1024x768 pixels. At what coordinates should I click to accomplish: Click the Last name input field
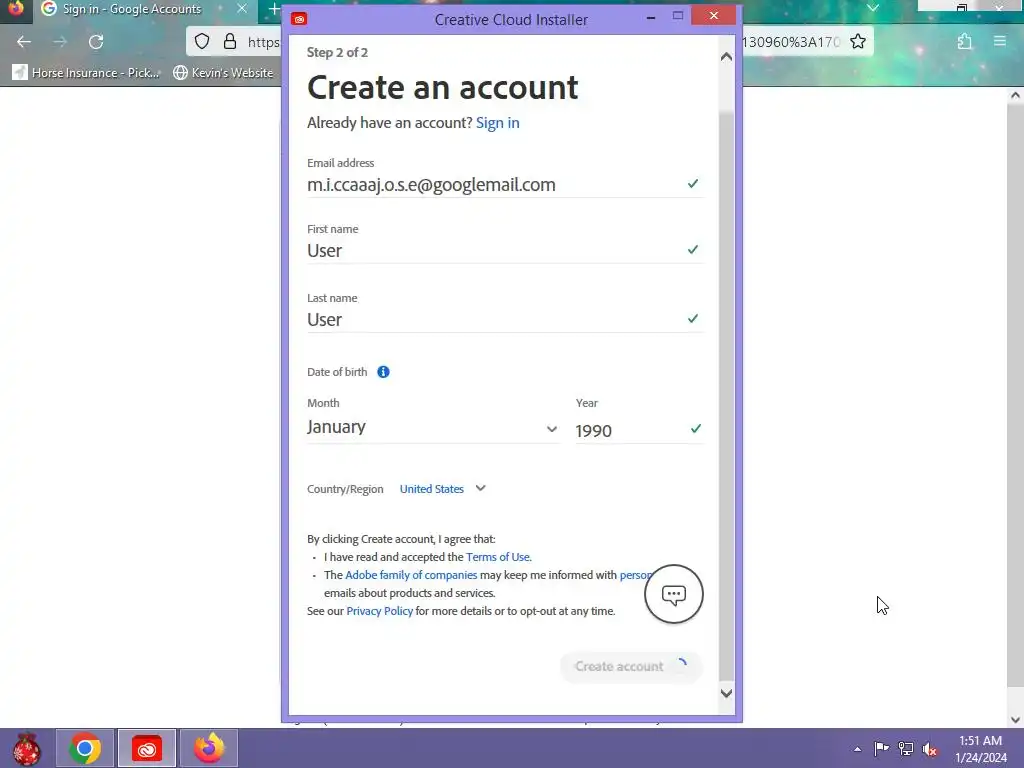505,319
